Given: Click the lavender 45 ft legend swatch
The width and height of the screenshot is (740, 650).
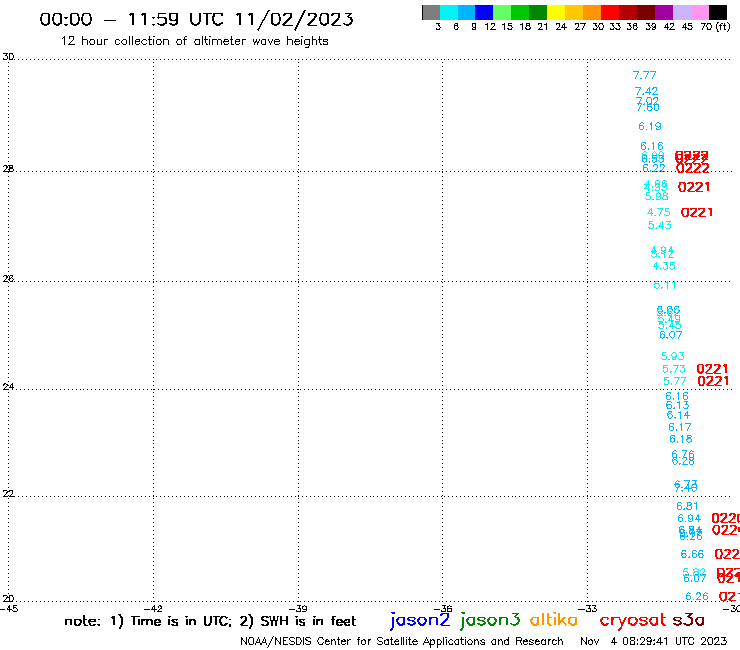Looking at the screenshot, I should click(x=681, y=12).
